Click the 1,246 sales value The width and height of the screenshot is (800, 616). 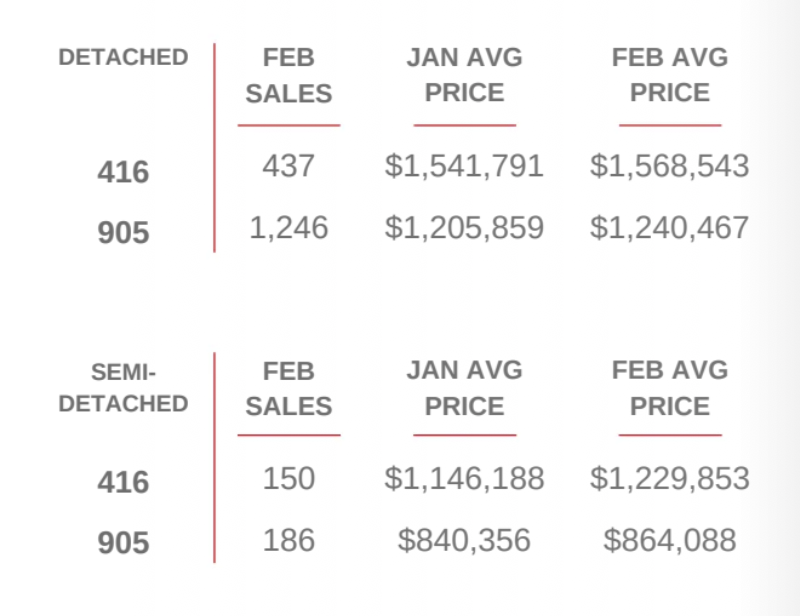(288, 228)
